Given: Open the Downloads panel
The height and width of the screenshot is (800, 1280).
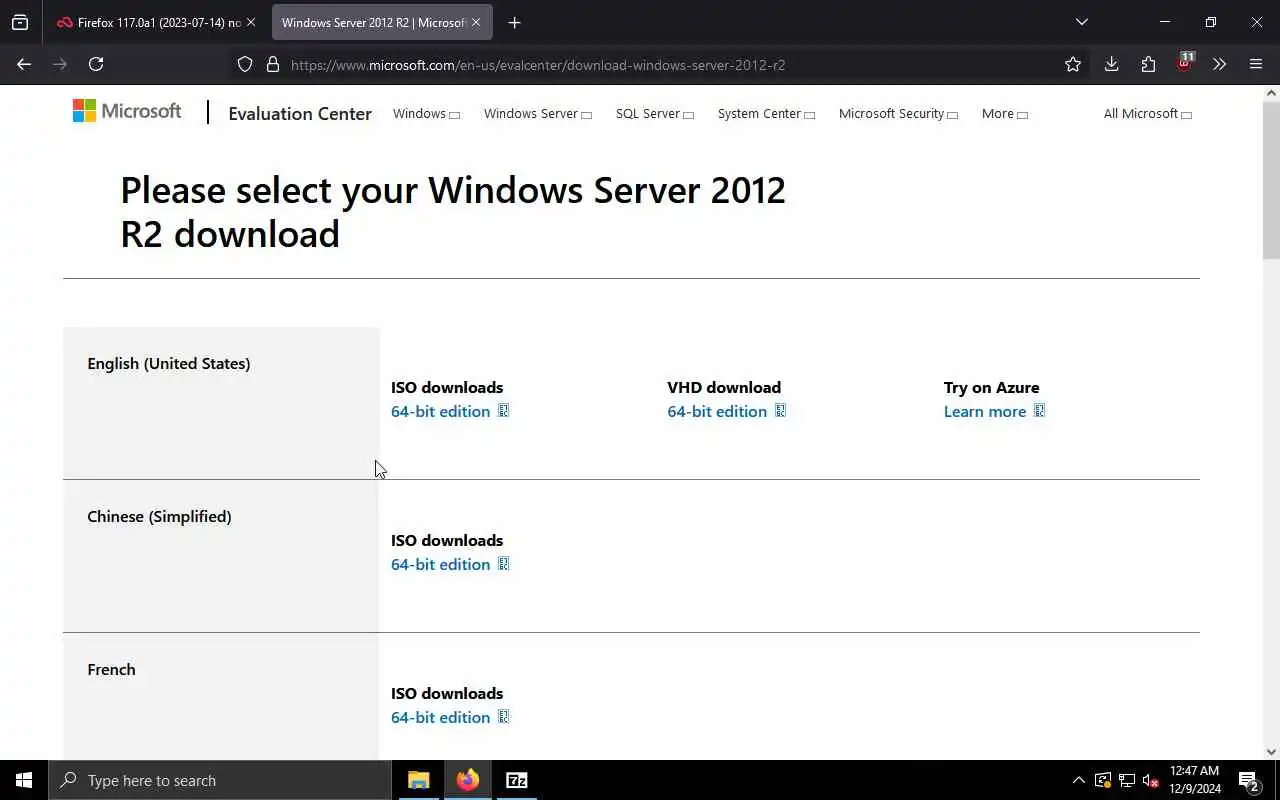Looking at the screenshot, I should [1111, 64].
